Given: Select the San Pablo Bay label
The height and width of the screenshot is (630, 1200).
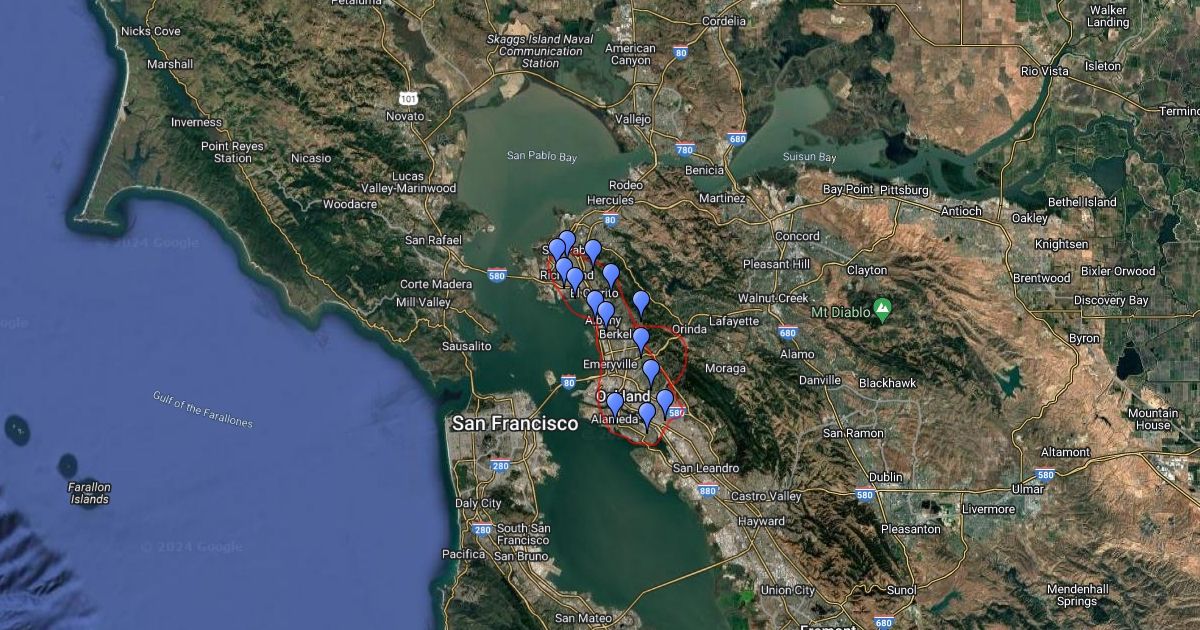Looking at the screenshot, I should pyautogui.click(x=541, y=156).
